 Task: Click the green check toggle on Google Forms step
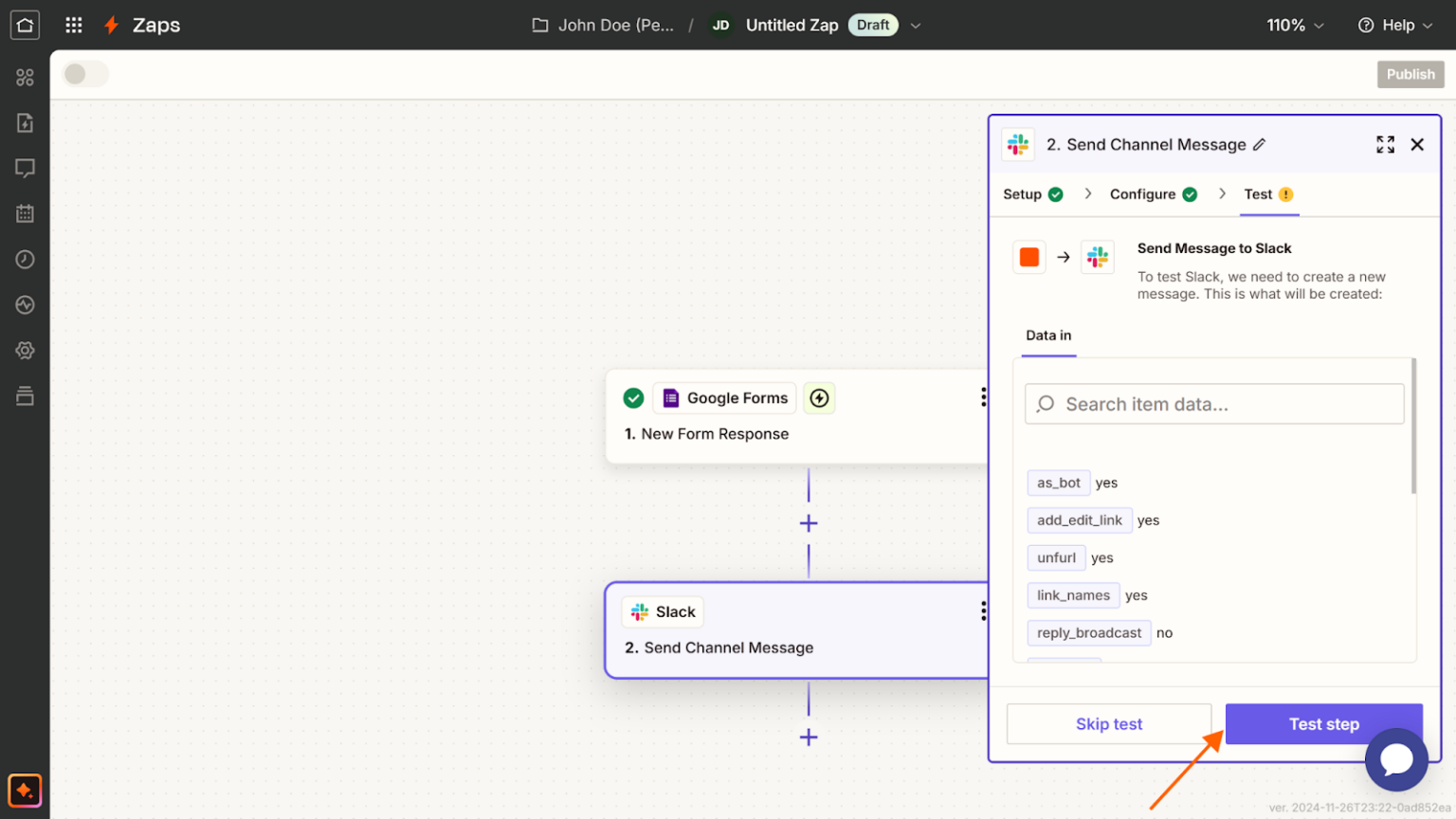[x=633, y=398]
